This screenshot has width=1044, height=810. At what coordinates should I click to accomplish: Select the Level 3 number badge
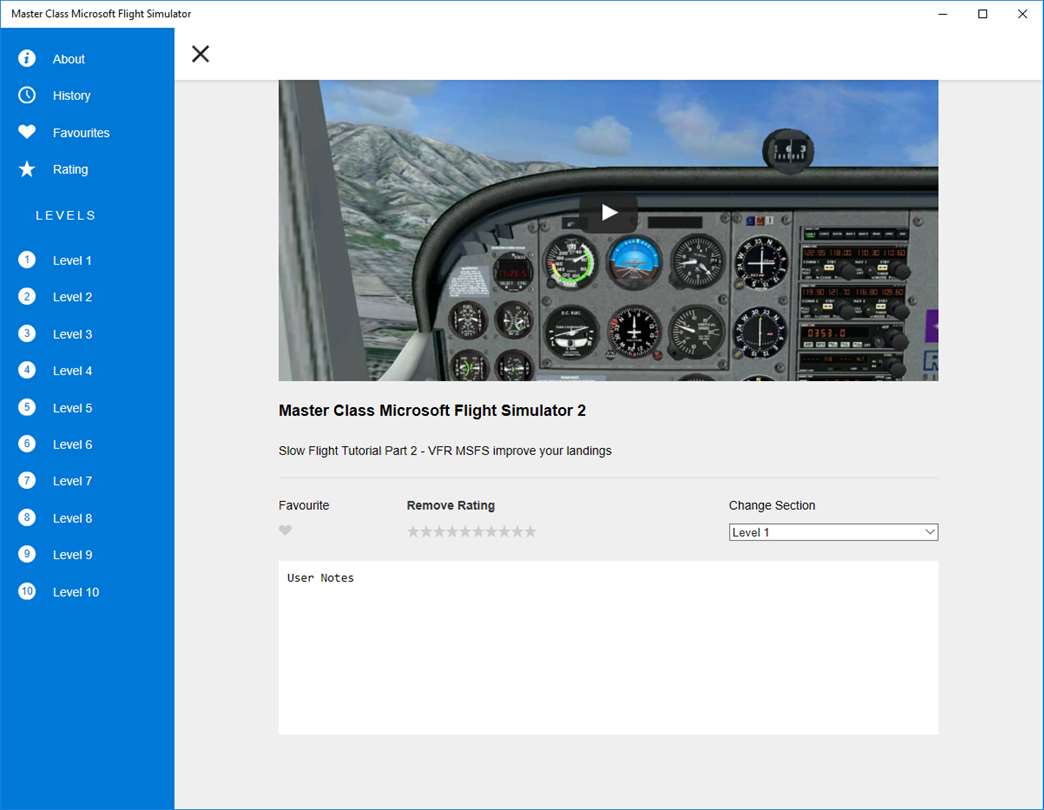(27, 333)
